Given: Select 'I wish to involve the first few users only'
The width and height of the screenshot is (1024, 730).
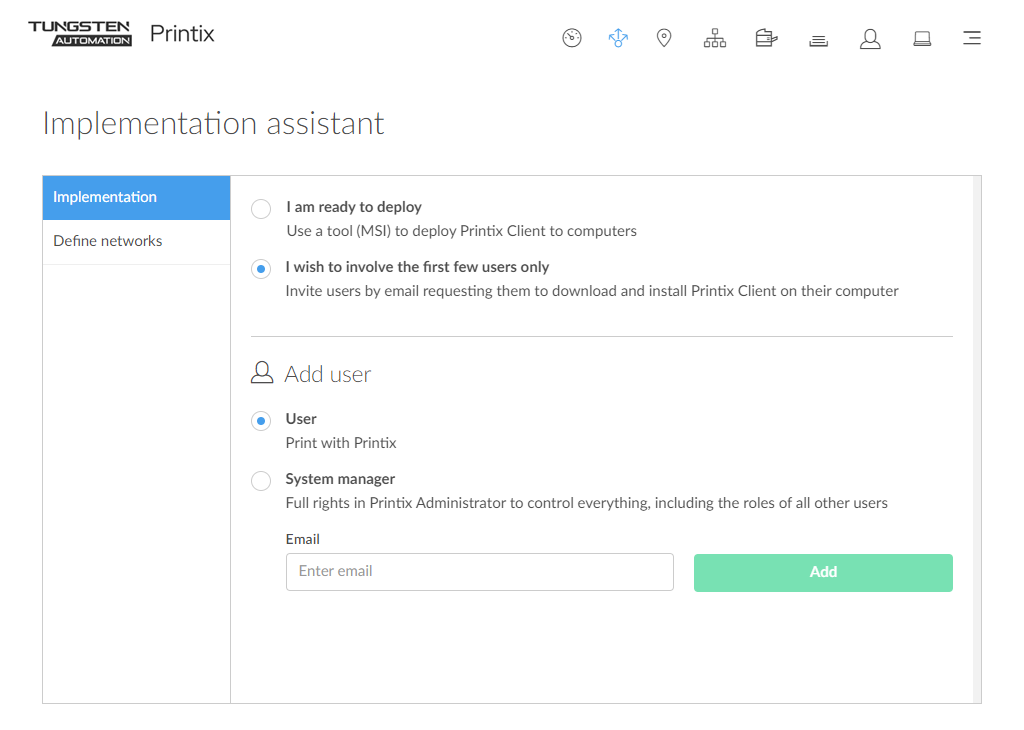Looking at the screenshot, I should coord(261,269).
